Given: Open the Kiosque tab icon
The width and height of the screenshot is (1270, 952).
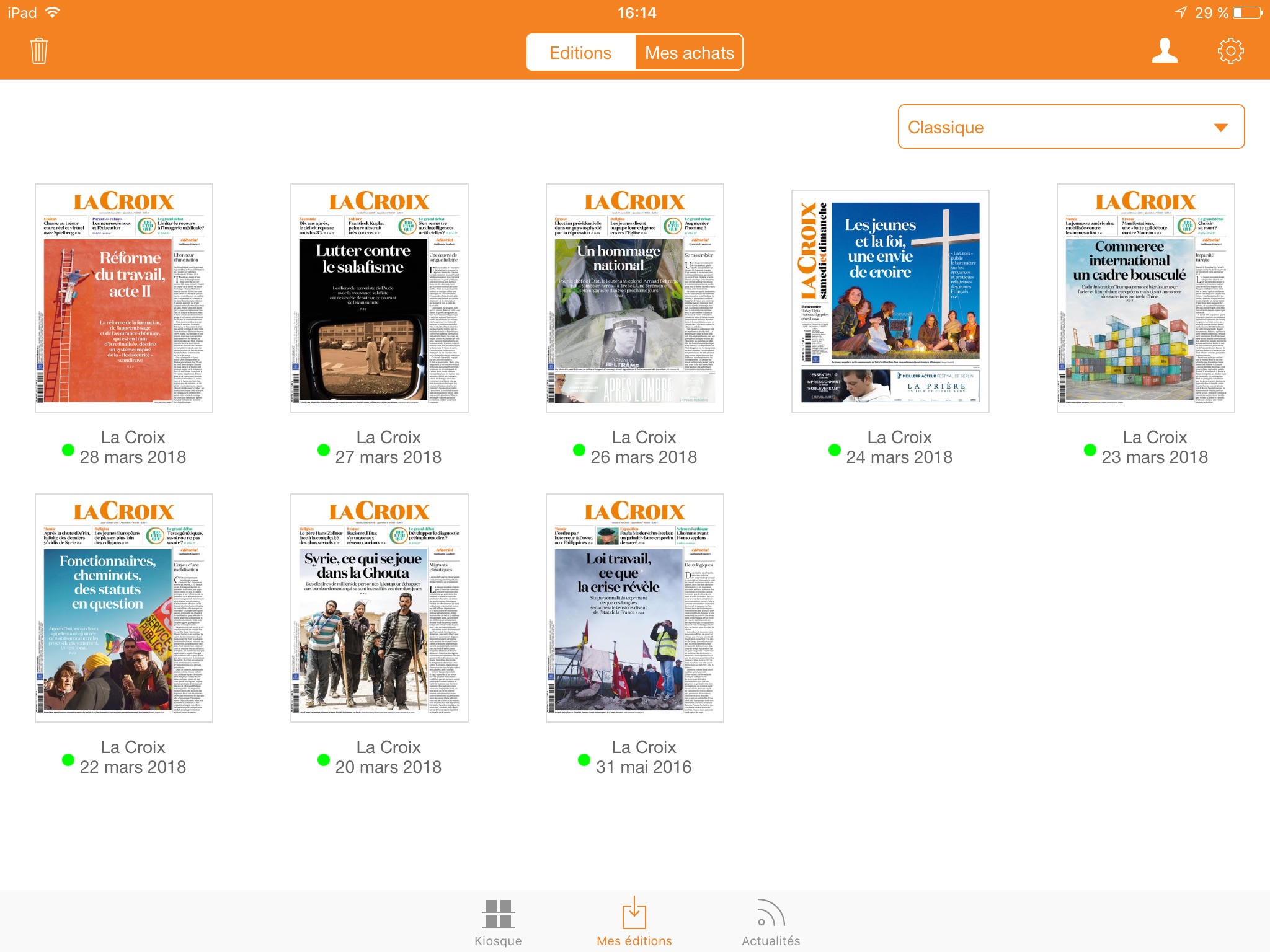Looking at the screenshot, I should pyautogui.click(x=498, y=914).
